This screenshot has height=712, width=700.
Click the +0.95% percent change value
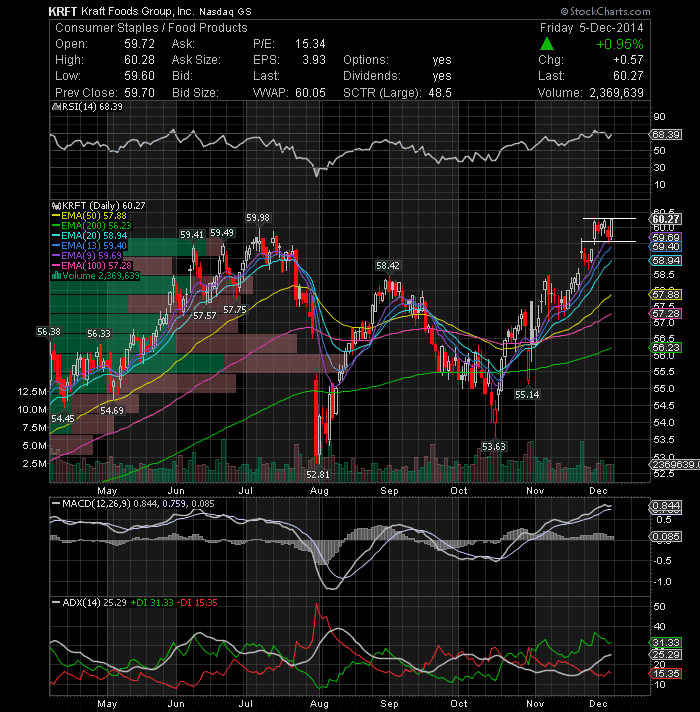(620, 44)
